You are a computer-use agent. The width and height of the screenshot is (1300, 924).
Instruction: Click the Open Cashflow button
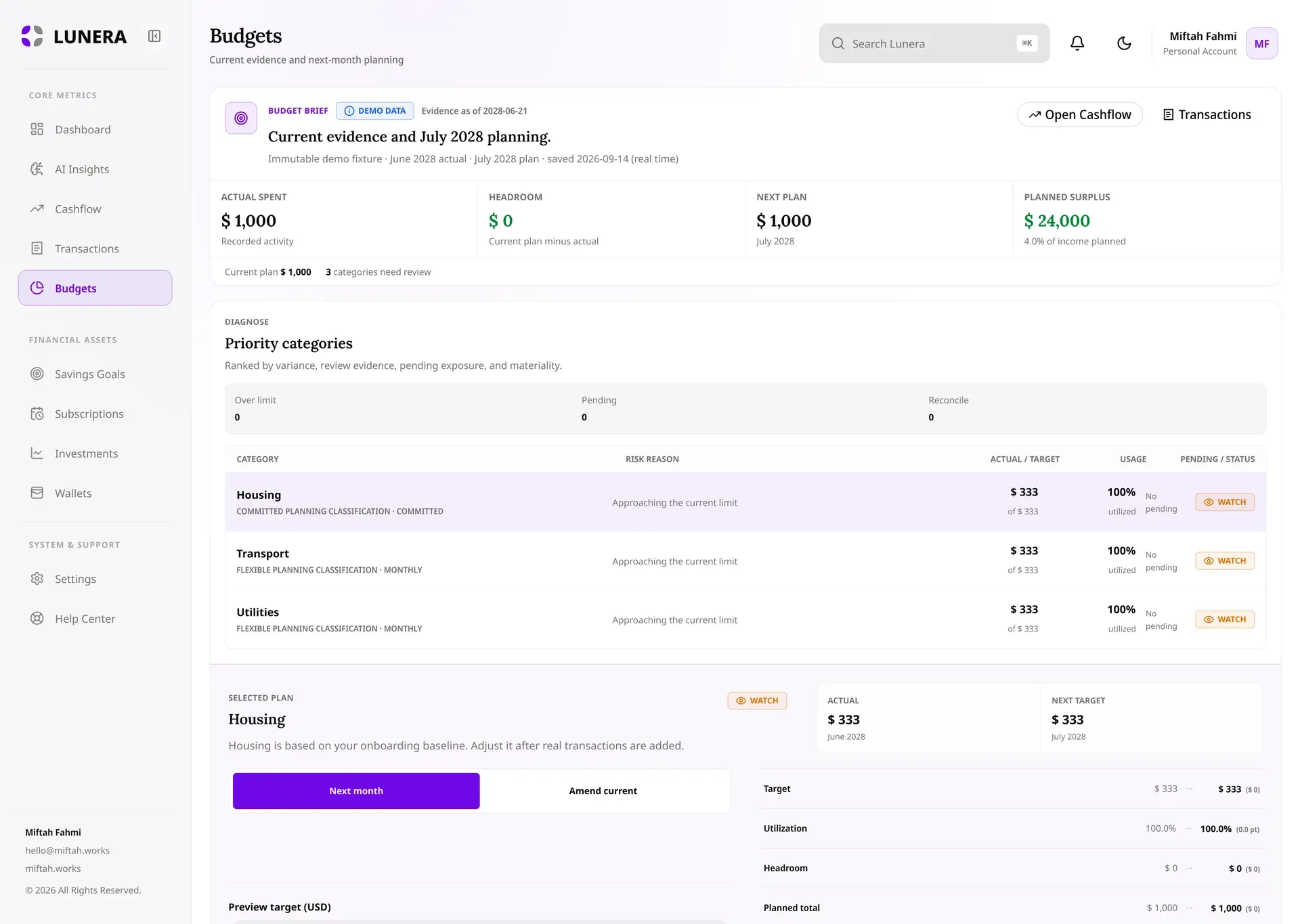pyautogui.click(x=1080, y=114)
